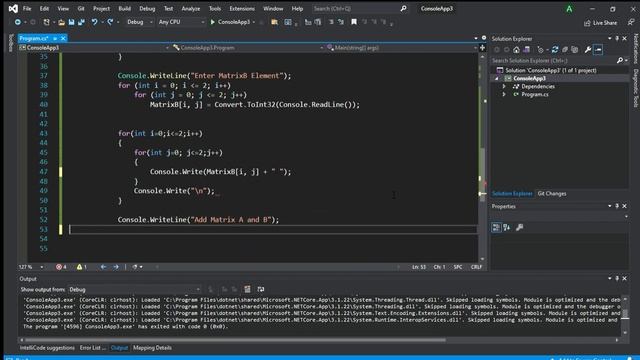Screen dimensions: 640x360
Task: Click Property Pages wrench icon in Properties panel
Action: [x=520, y=227]
